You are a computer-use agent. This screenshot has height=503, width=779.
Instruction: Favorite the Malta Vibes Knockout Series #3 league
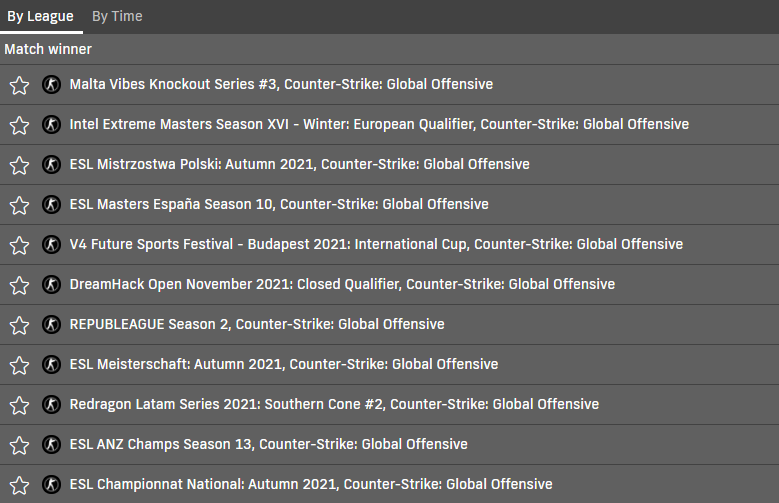[19, 85]
